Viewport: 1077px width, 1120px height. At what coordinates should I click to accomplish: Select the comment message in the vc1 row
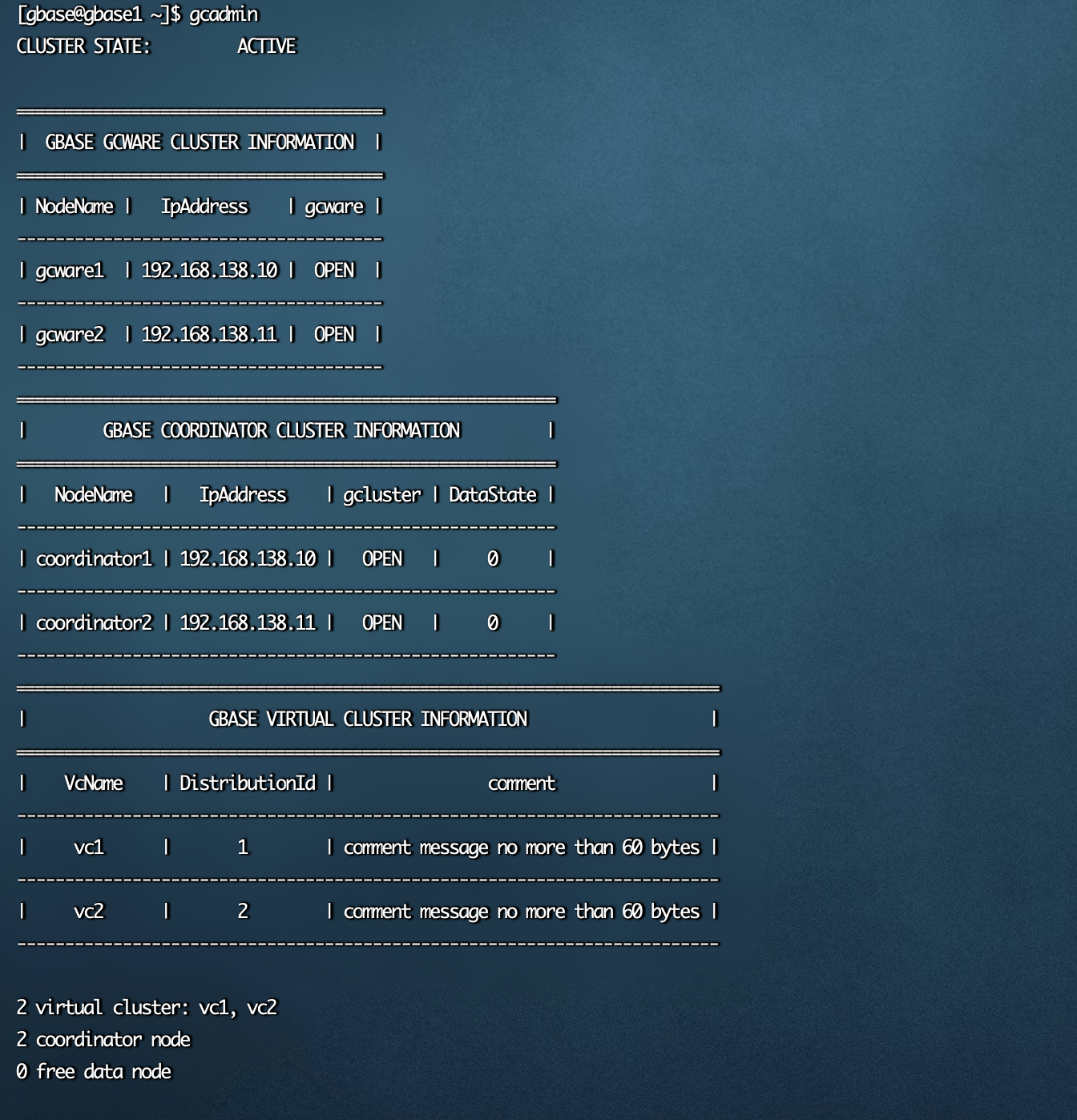pyautogui.click(x=522, y=848)
